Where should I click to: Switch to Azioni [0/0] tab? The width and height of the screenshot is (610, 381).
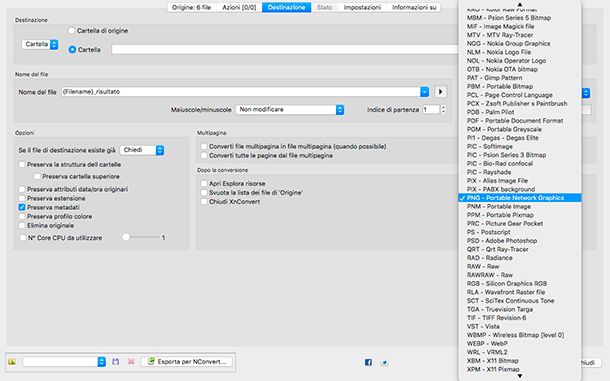tap(239, 7)
